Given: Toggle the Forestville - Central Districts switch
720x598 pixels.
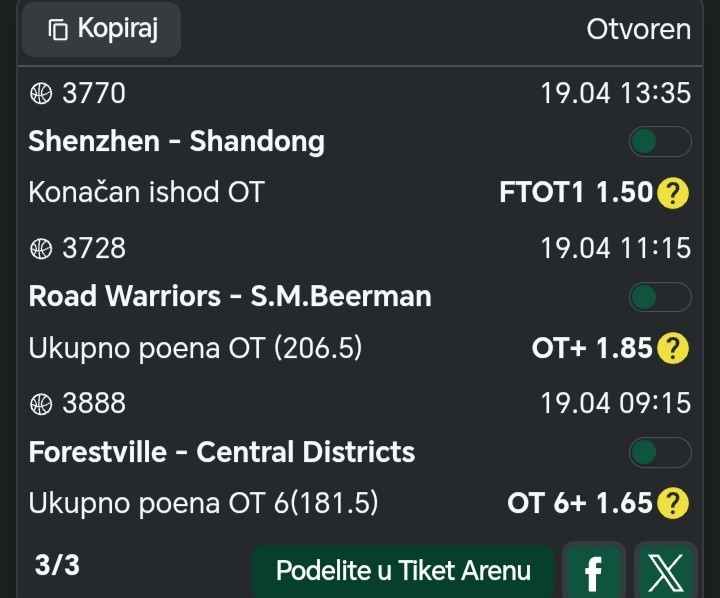Looking at the screenshot, I should coord(660,452).
